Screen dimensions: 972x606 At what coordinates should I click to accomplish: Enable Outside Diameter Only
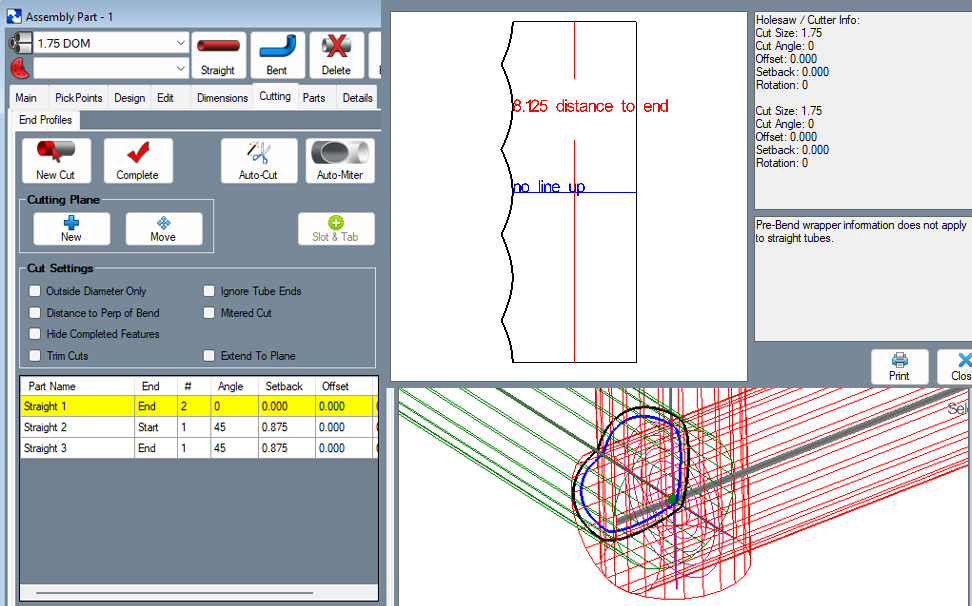tap(35, 291)
